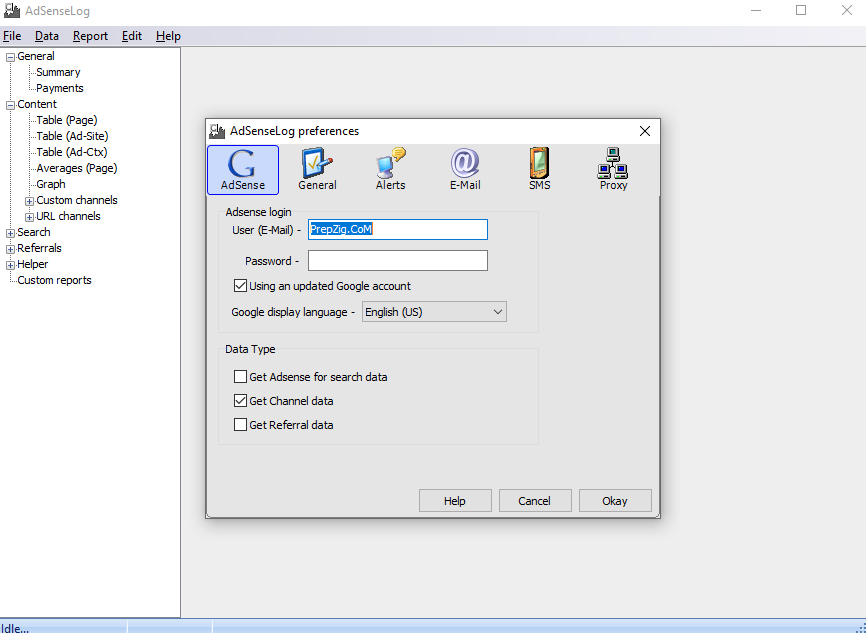Screen dimensions: 866x633
Task: Switch to the General preferences icon
Action: pos(317,170)
